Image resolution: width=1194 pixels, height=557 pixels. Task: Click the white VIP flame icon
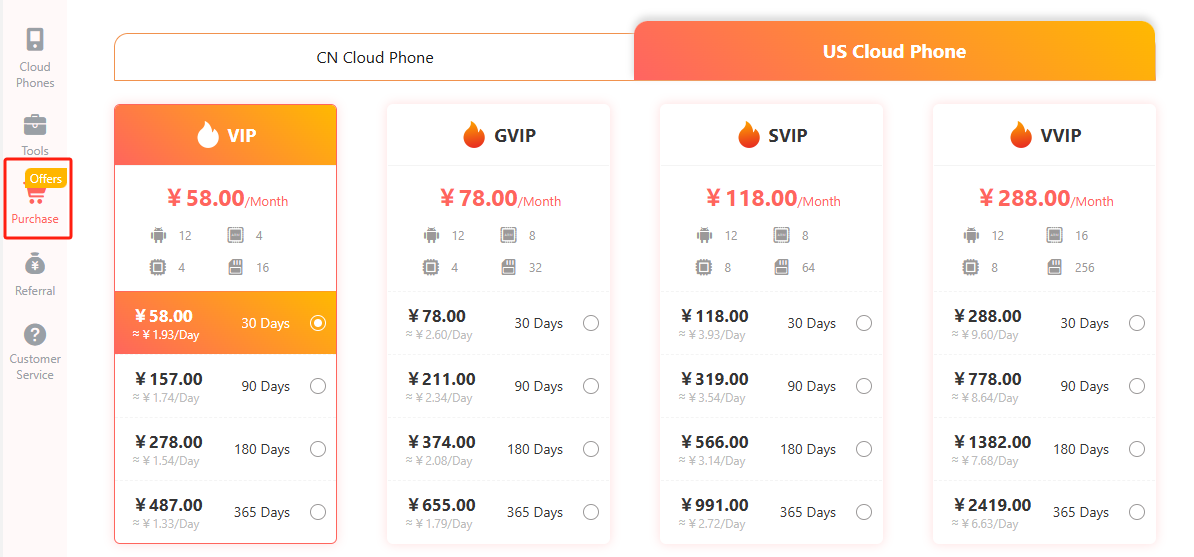click(207, 136)
